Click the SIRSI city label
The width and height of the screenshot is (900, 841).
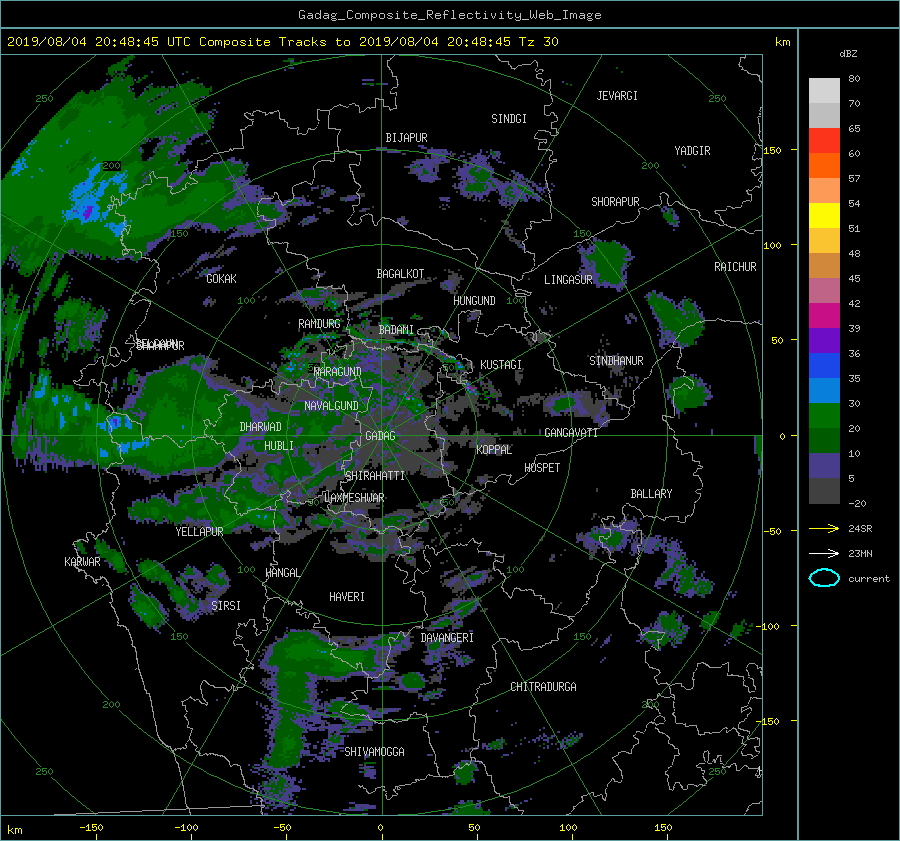coord(226,606)
